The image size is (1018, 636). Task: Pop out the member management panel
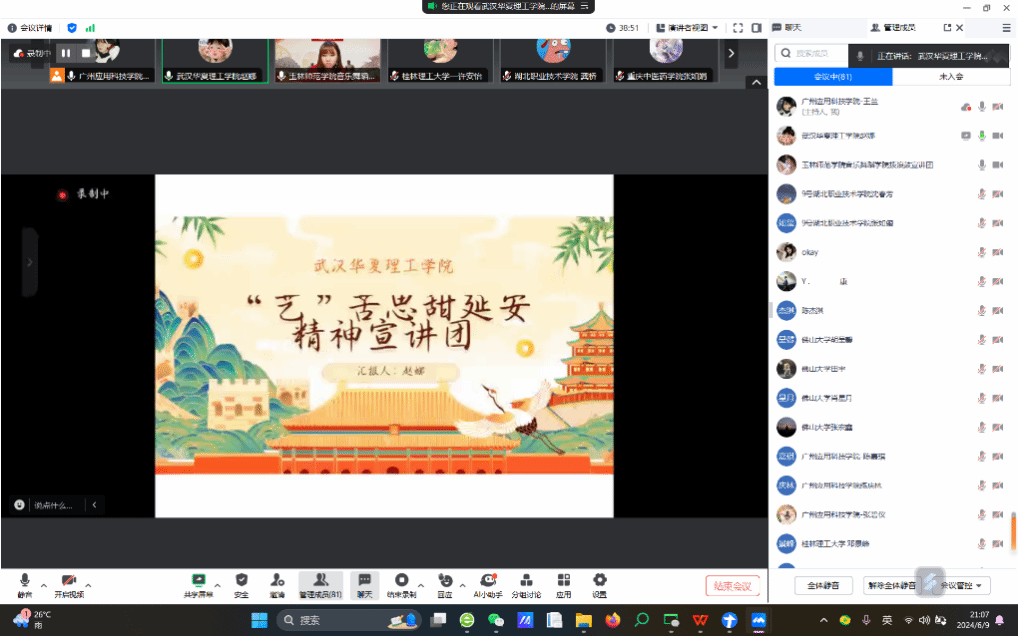click(947, 28)
